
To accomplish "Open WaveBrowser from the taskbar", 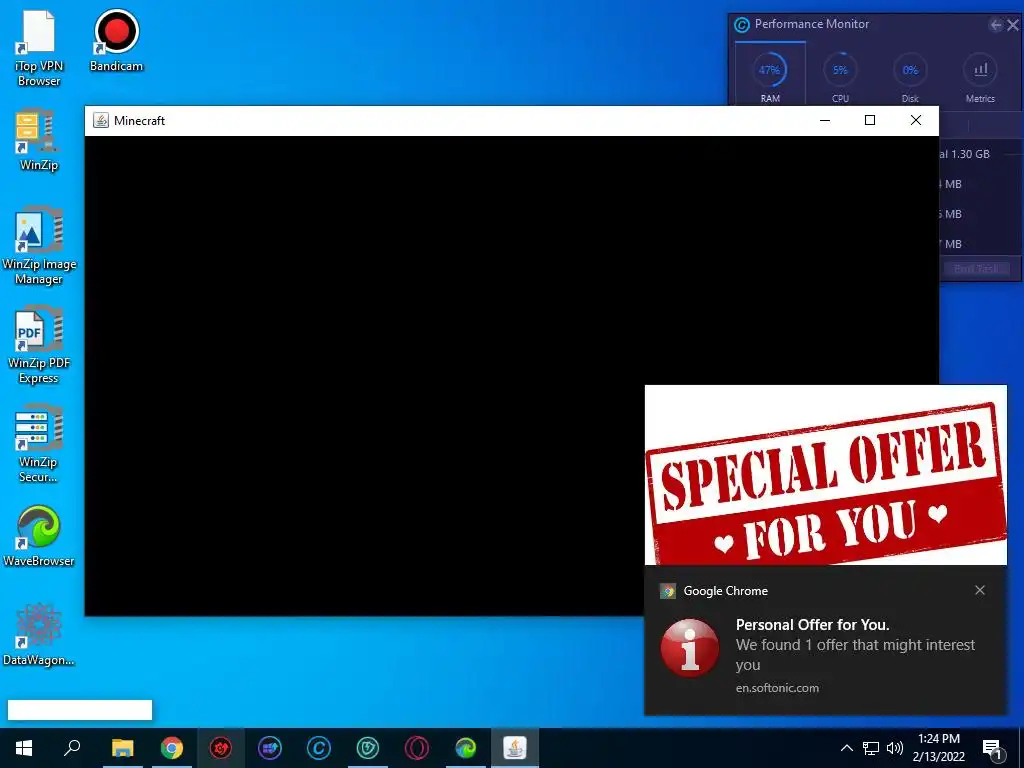I will pos(466,748).
